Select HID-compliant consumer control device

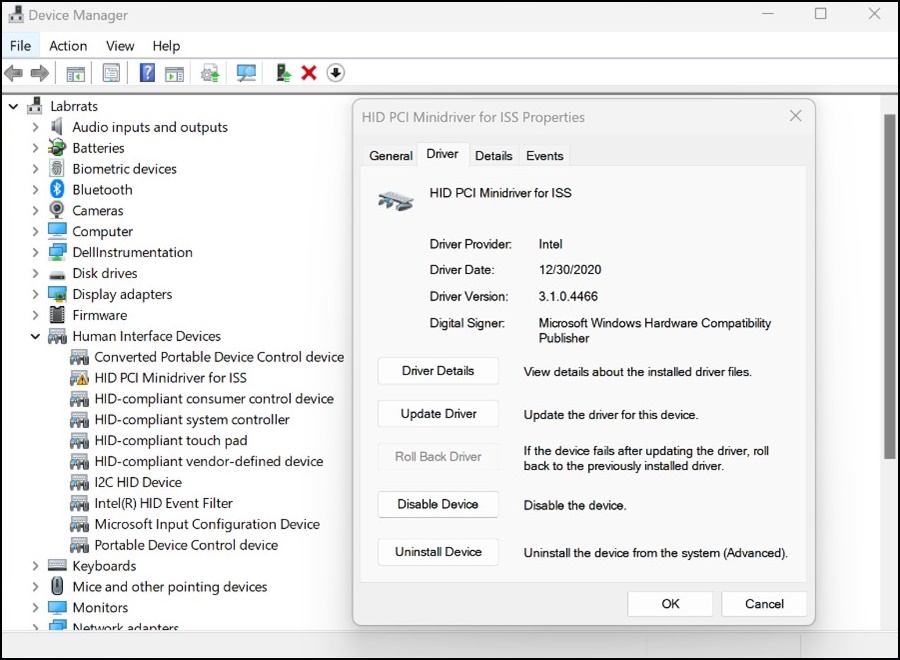[214, 399]
